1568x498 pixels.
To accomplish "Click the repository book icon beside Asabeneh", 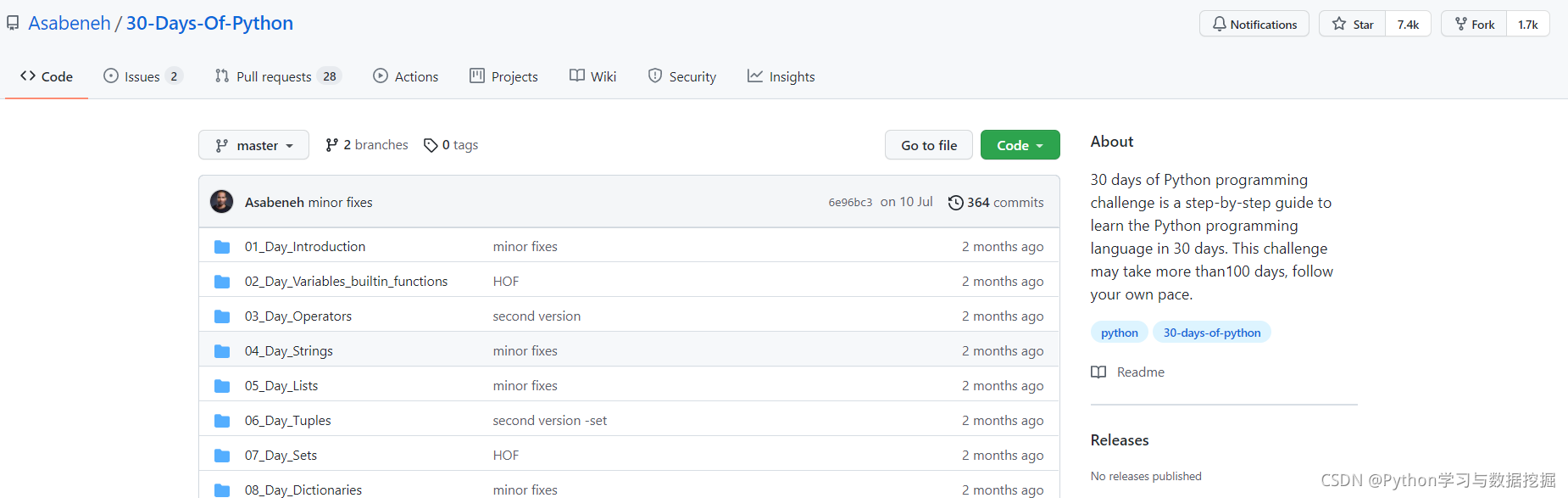I will (x=13, y=24).
